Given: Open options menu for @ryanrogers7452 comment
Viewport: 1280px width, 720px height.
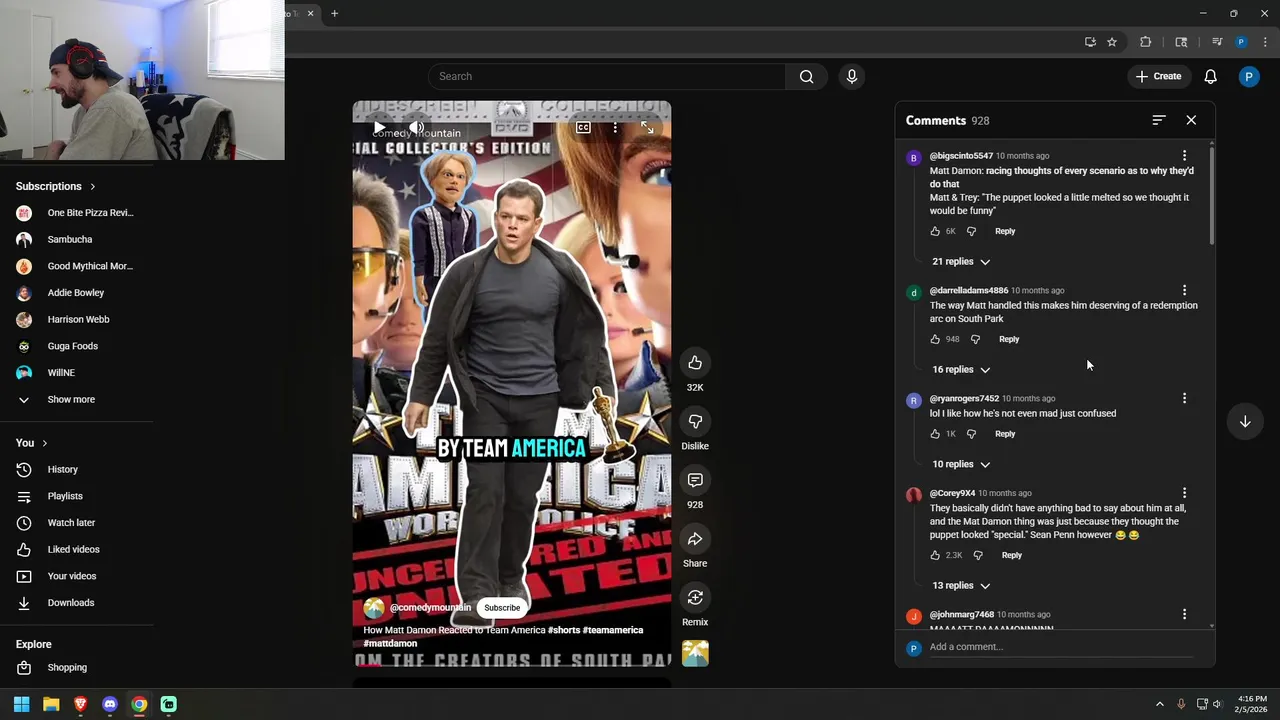Looking at the screenshot, I should [1184, 399].
